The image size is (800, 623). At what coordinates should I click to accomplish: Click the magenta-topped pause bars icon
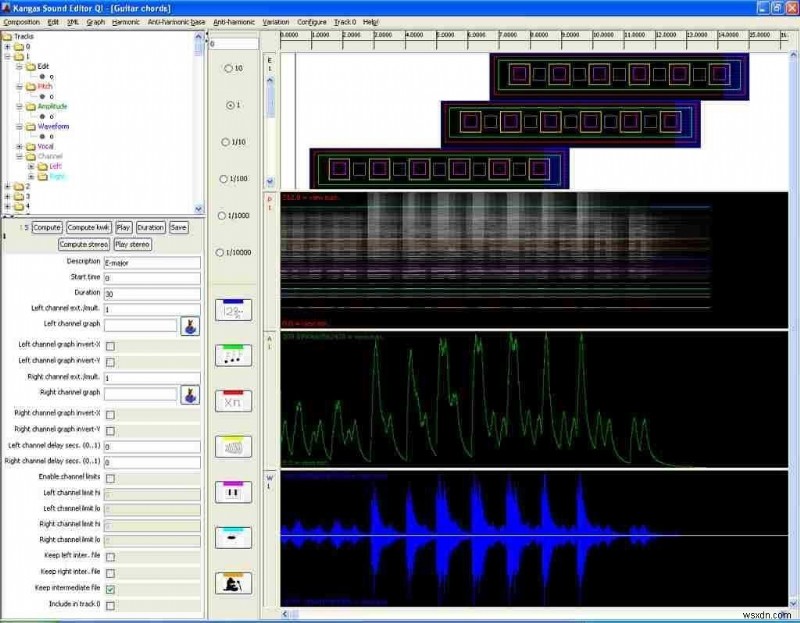tap(233, 492)
